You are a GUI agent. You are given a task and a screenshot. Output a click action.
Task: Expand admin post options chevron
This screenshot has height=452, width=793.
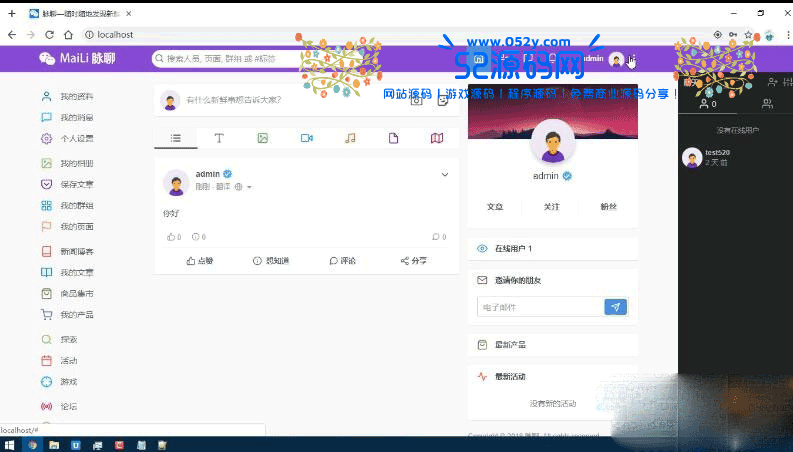point(445,175)
